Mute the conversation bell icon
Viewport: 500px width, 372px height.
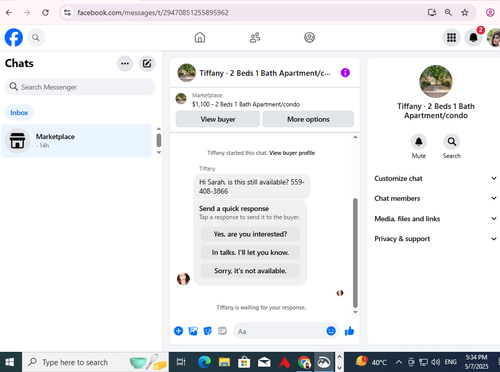[419, 142]
